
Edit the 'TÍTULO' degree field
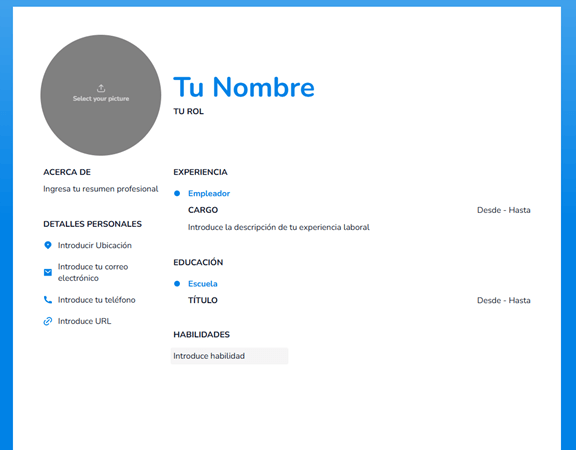click(x=203, y=300)
